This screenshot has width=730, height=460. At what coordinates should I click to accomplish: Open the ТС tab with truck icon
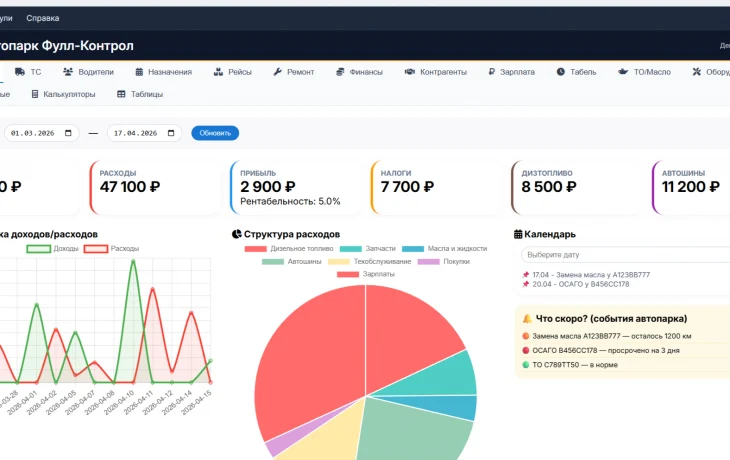pyautogui.click(x=28, y=72)
